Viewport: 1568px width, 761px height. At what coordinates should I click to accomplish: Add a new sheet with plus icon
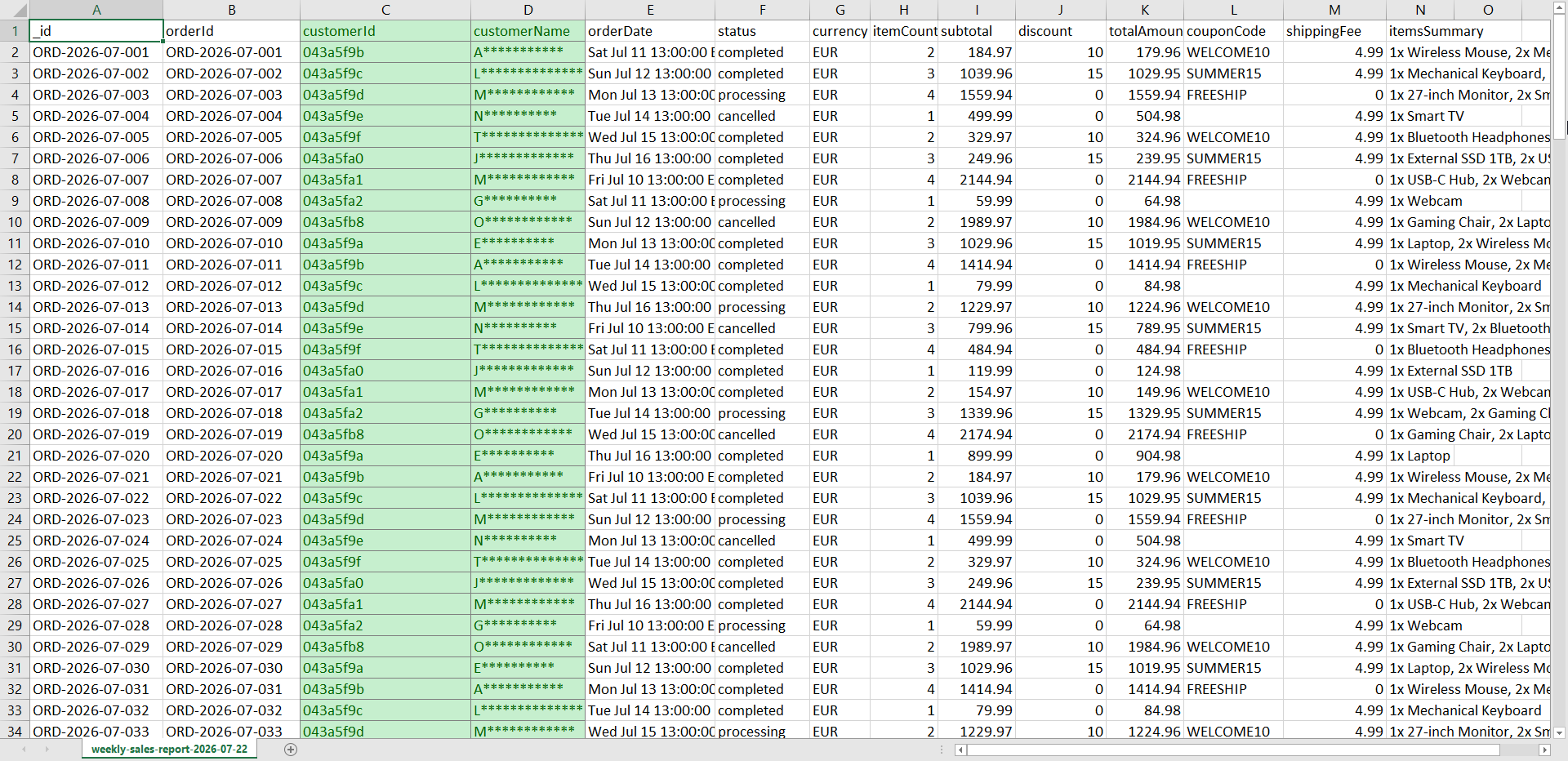(x=291, y=750)
